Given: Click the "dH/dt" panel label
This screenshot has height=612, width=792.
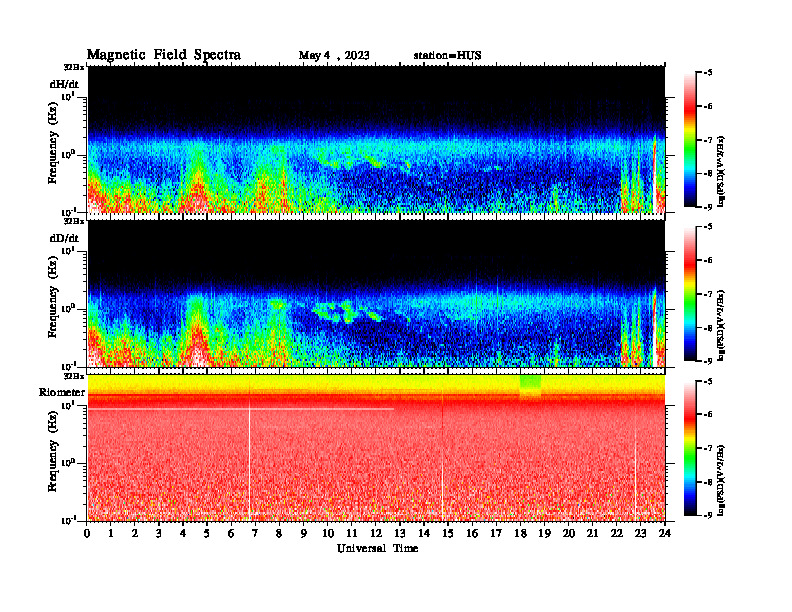Looking at the screenshot, I should click(64, 85).
